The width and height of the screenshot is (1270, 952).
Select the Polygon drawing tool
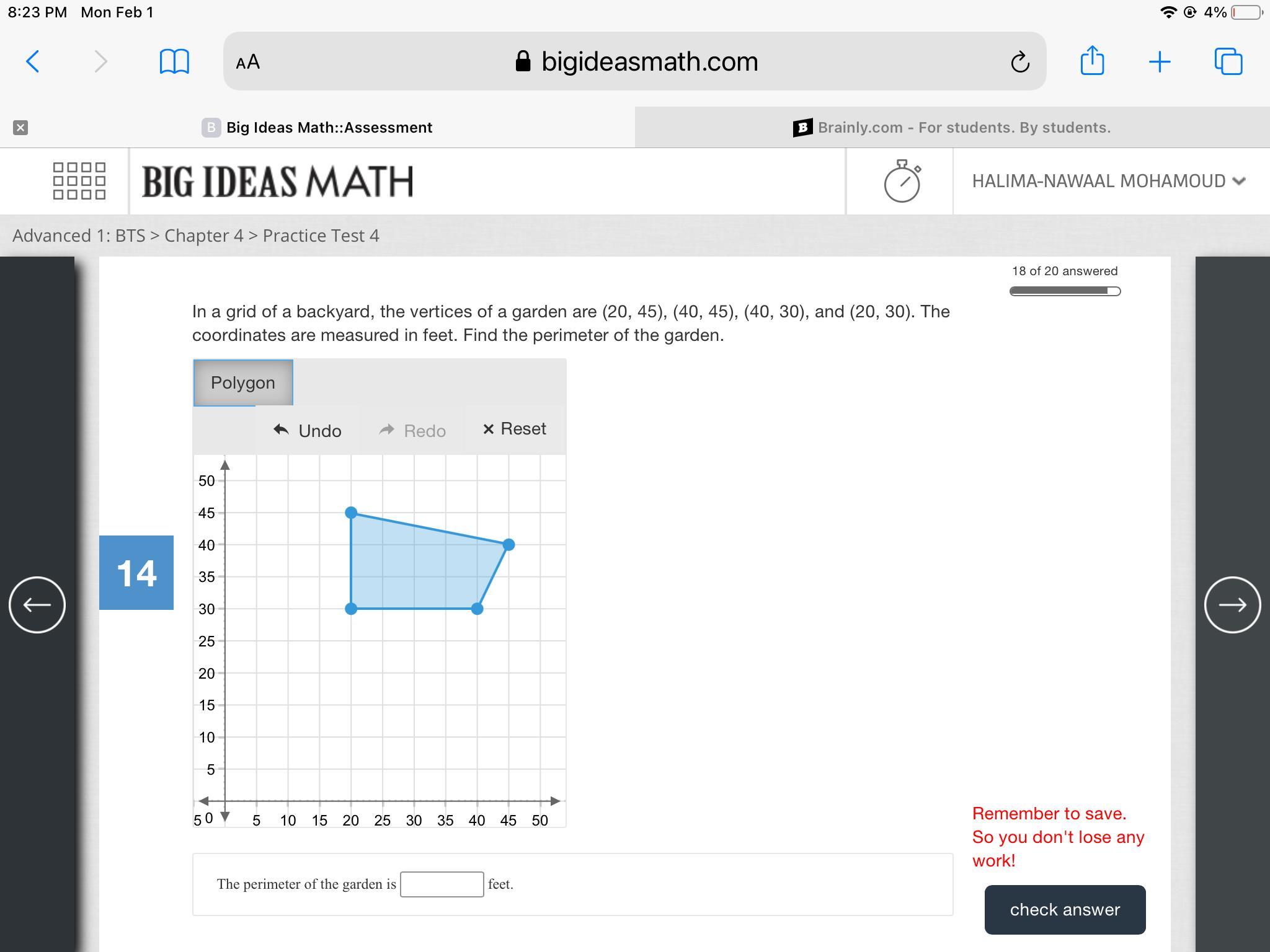pyautogui.click(x=243, y=383)
